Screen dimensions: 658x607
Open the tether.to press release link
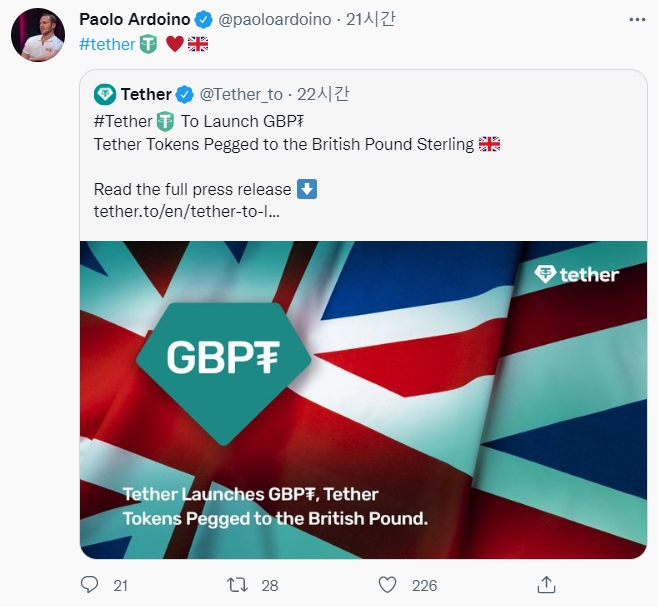(186, 212)
